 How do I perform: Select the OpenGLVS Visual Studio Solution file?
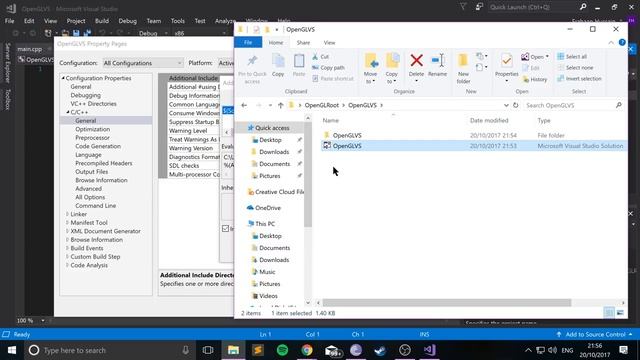[x=473, y=146]
